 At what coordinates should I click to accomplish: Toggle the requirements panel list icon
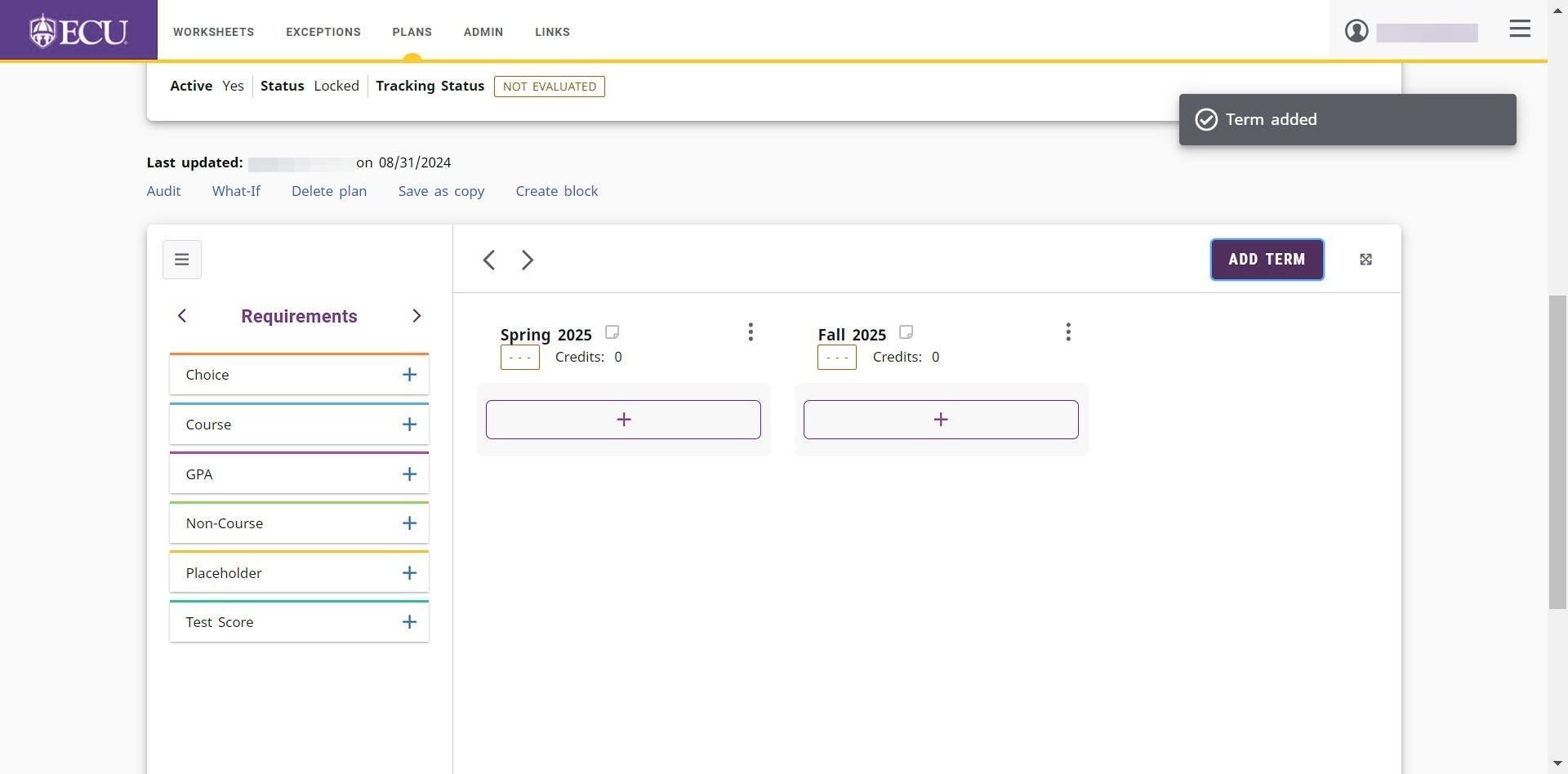[x=182, y=260]
